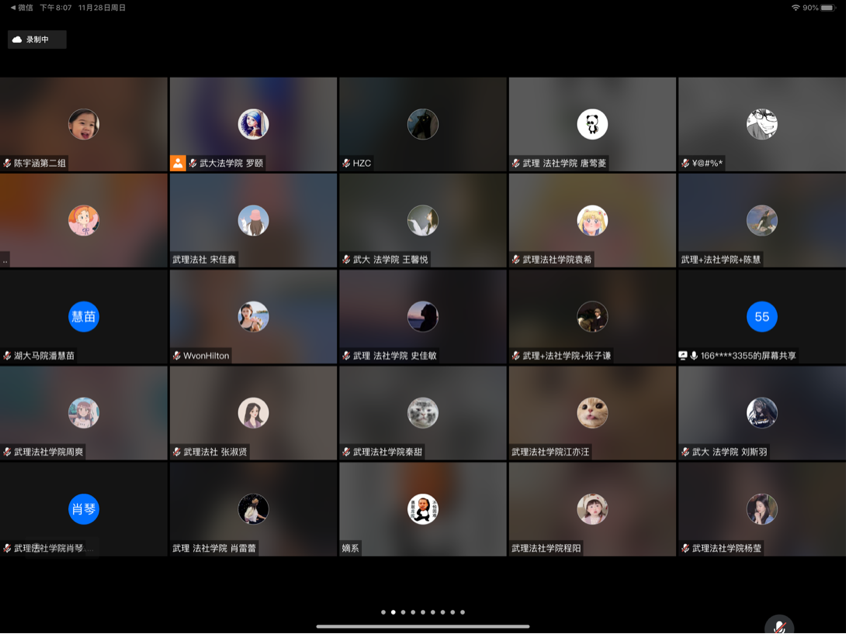The width and height of the screenshot is (846, 634).
Task: Click 陈宇涵第二组's baby avatar
Action: [x=84, y=124]
